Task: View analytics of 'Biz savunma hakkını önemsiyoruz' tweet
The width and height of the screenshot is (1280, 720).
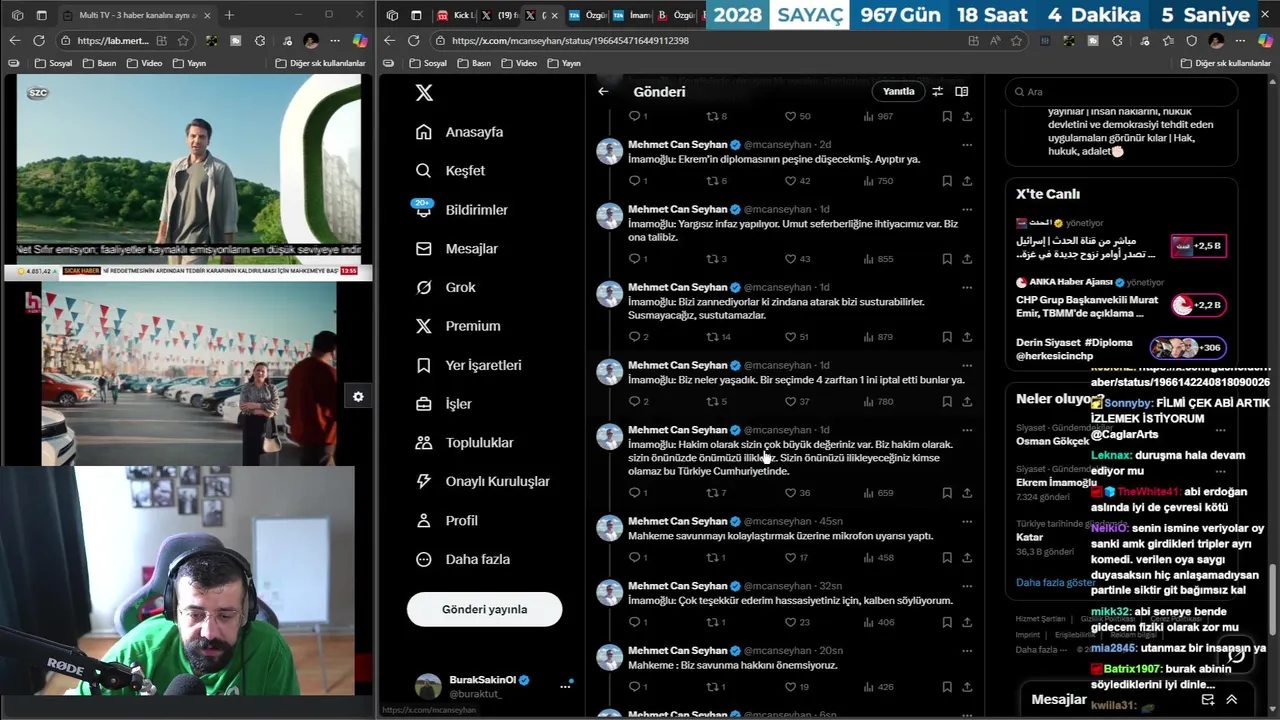Action: [x=878, y=687]
